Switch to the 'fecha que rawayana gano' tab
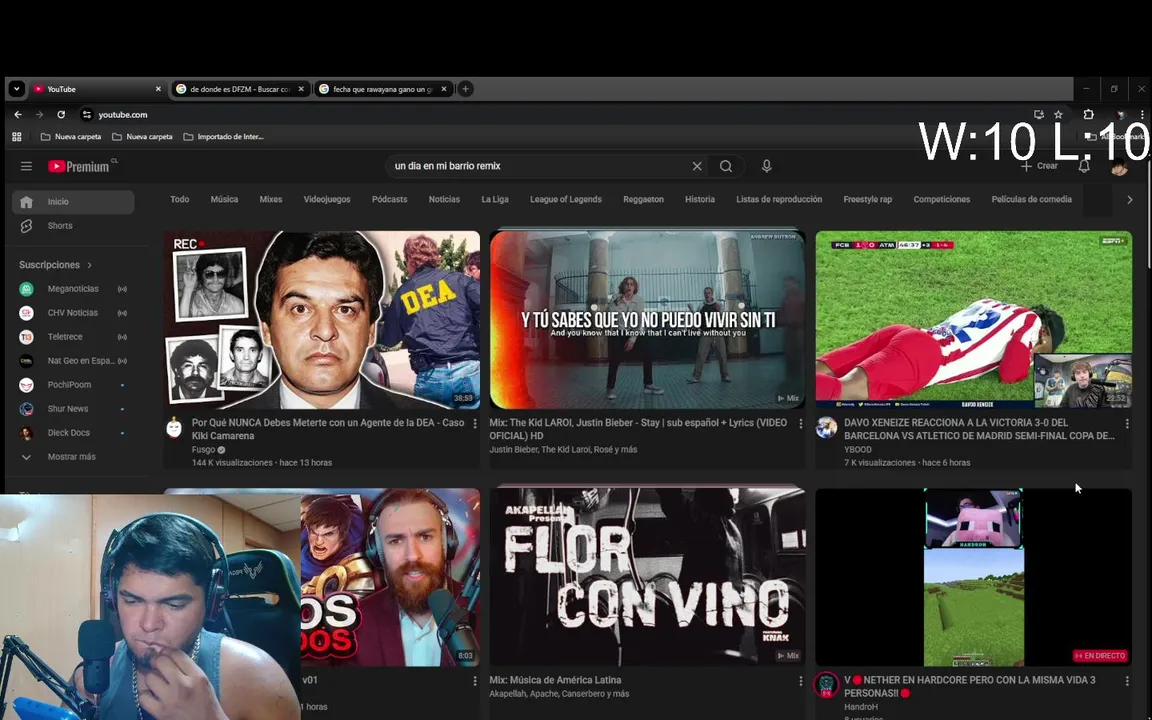This screenshot has height=720, width=1152. point(382,89)
